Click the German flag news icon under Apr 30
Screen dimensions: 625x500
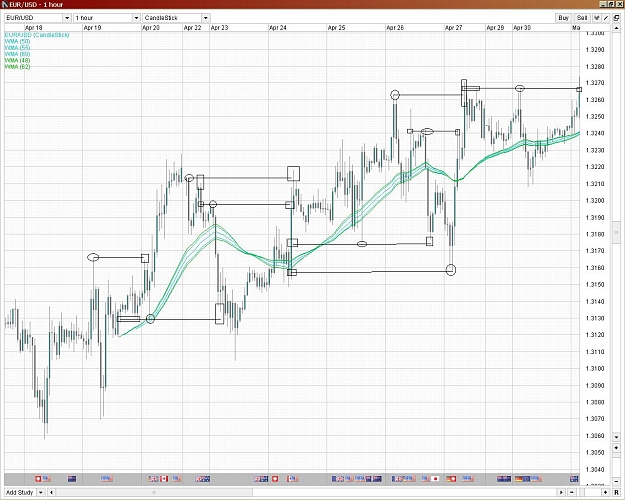coord(519,478)
